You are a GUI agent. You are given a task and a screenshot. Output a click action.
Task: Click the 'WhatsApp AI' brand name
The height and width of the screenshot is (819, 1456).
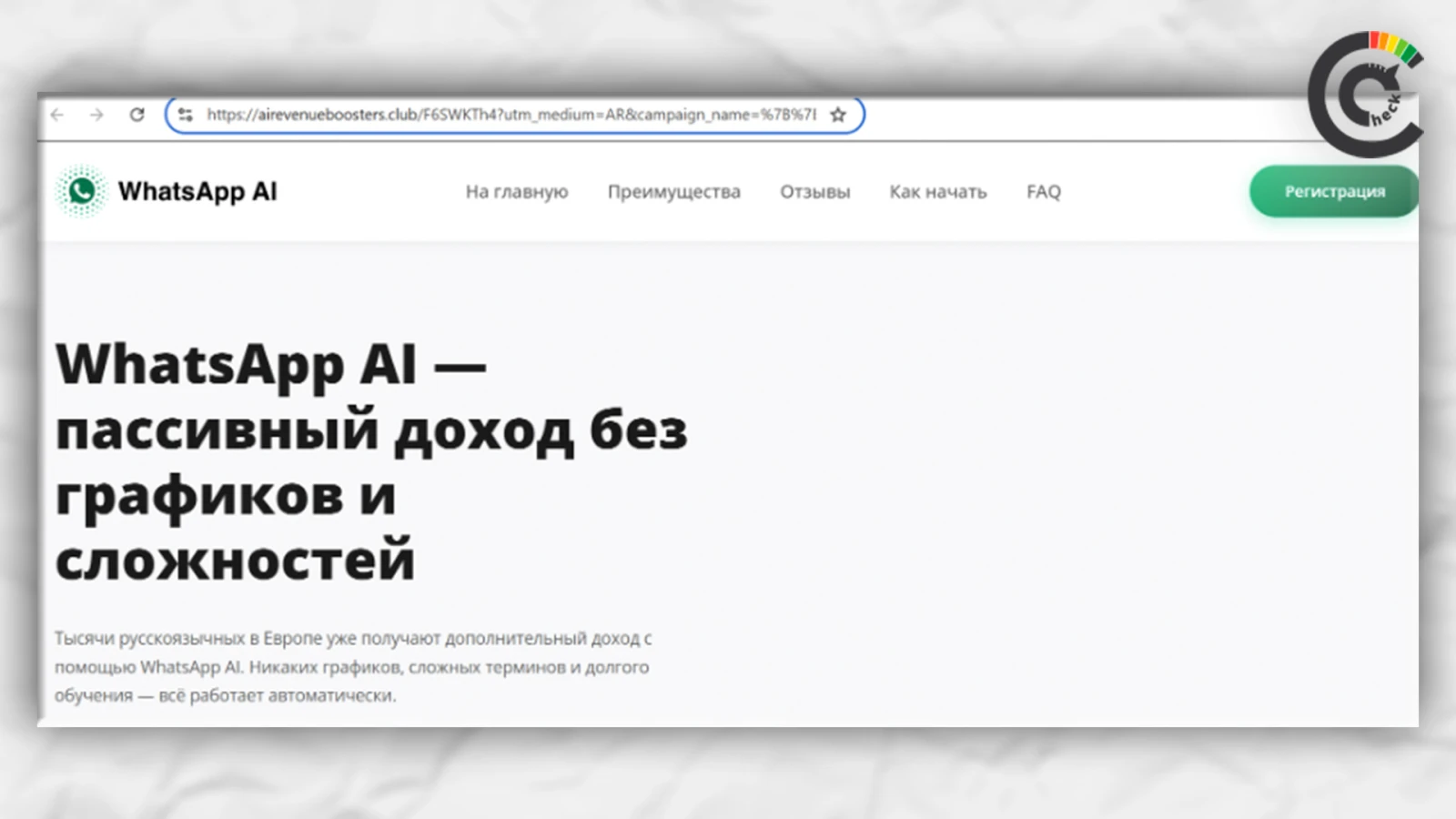pyautogui.click(x=197, y=192)
